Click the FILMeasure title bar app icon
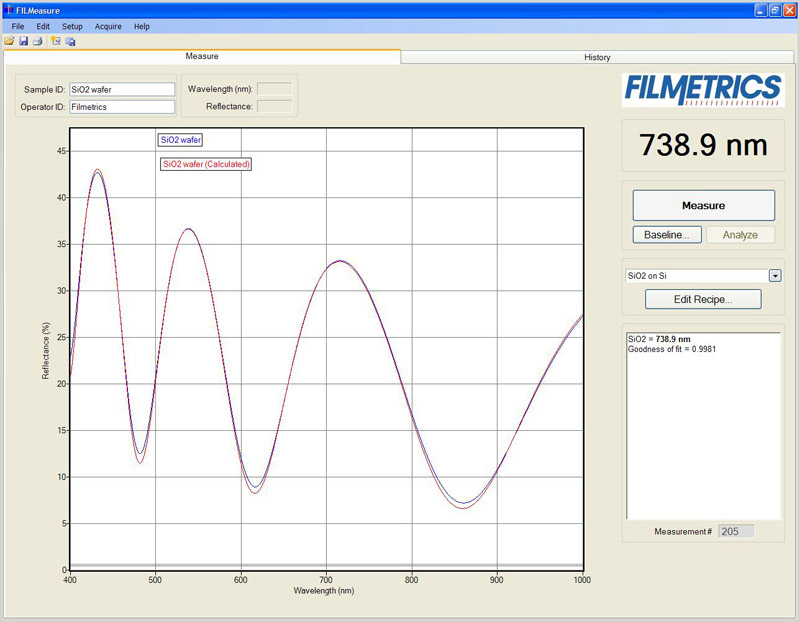Screen dimensions: 800x622 click(x=9, y=8)
